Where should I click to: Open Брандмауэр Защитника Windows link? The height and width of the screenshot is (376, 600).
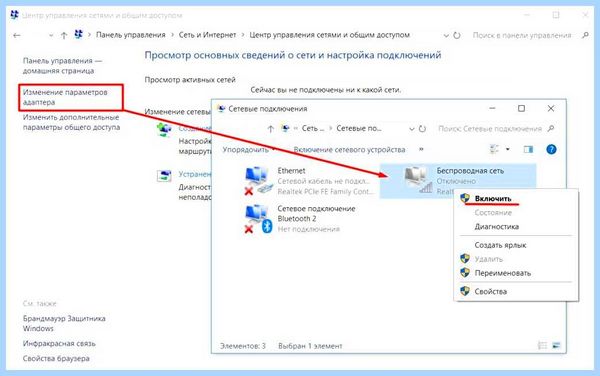64,323
